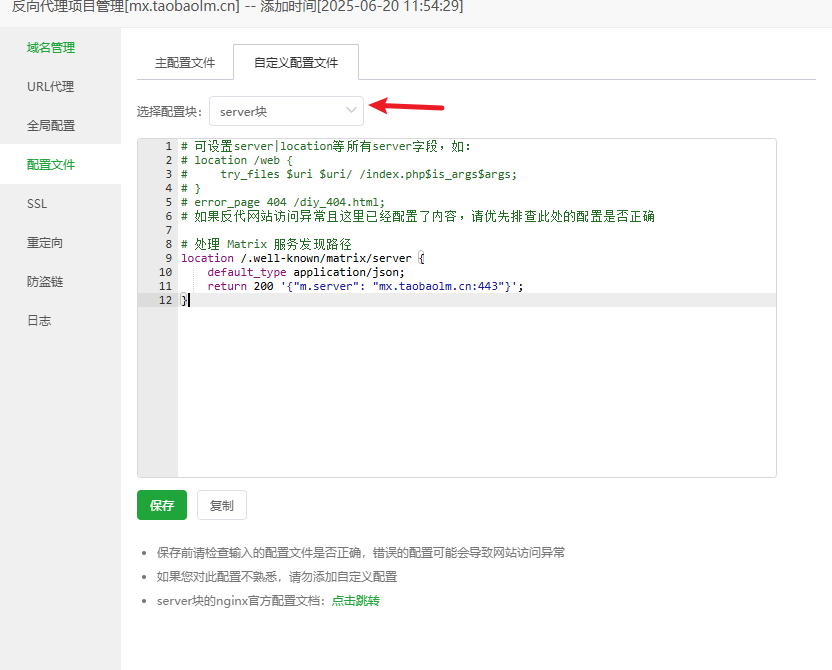The image size is (832, 670).
Task: Switch to 主配置文件 tab
Action: (x=185, y=62)
